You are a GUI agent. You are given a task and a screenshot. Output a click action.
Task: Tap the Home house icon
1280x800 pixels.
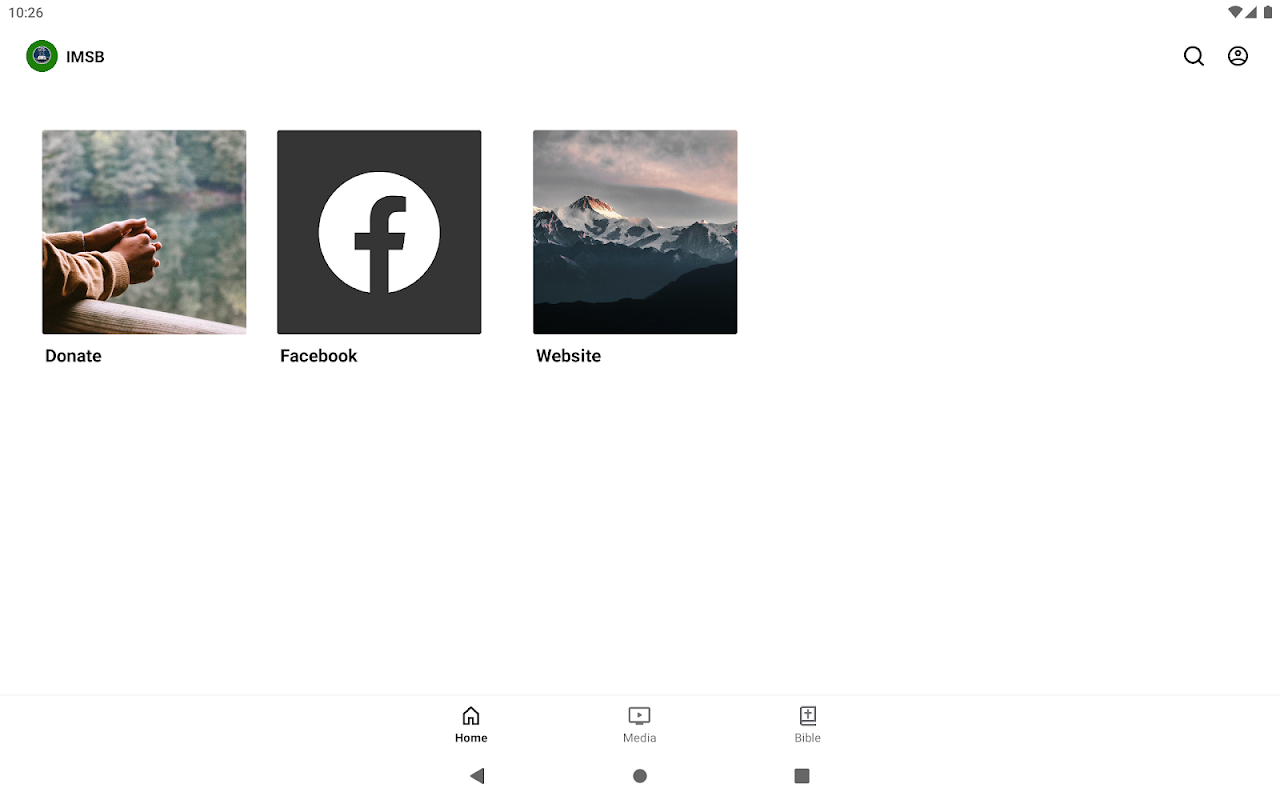click(471, 715)
